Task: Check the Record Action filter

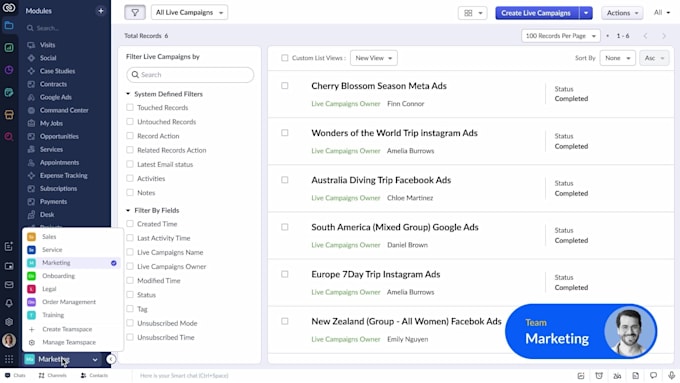Action: [130, 136]
